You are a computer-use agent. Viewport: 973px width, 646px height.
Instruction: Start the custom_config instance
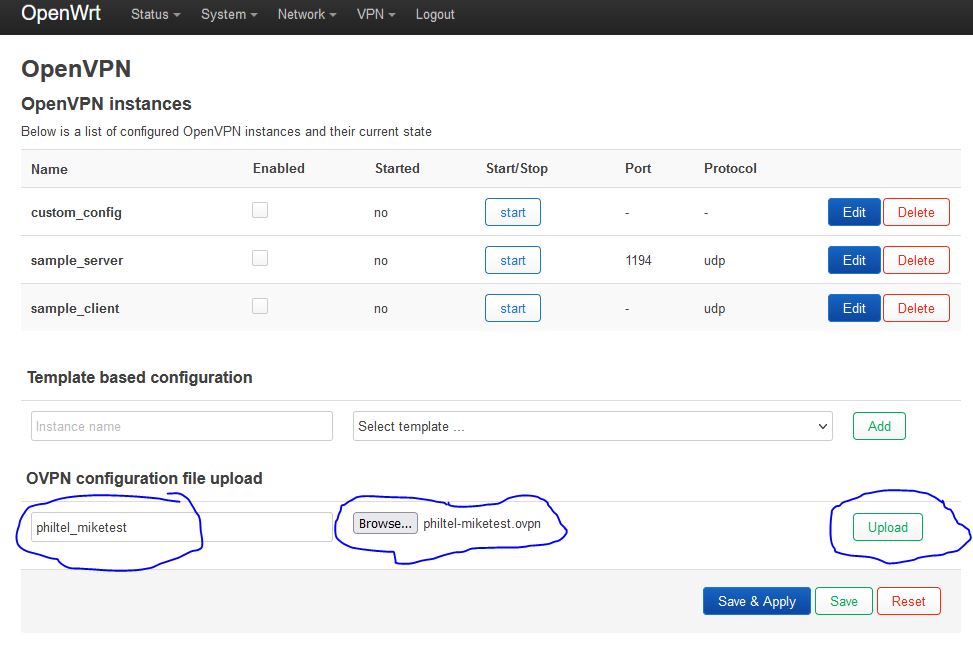pyautogui.click(x=513, y=212)
